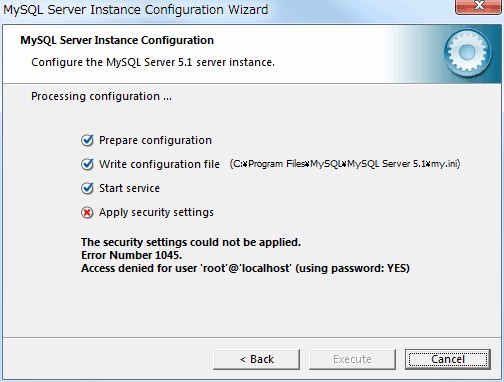504x382 pixels.
Task: Select the Apply security settings label
Action: (156, 212)
